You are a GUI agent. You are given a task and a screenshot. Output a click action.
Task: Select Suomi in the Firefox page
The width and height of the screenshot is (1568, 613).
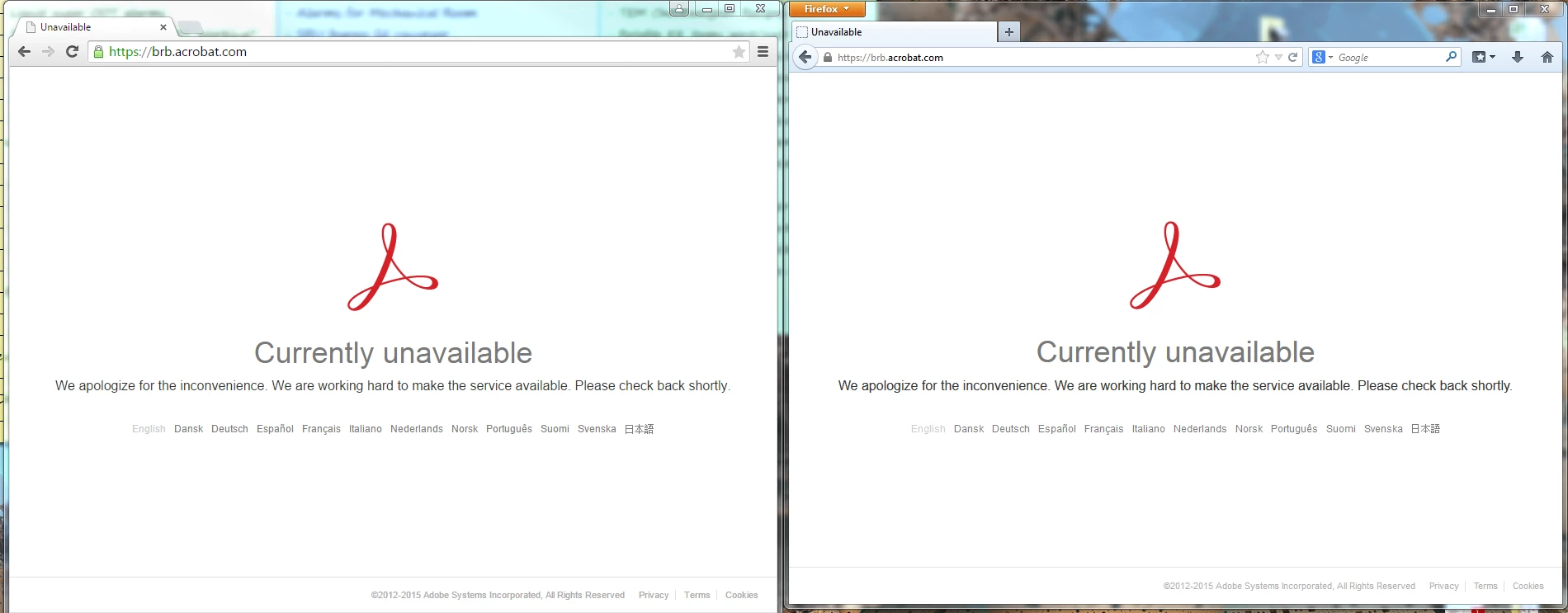point(1341,429)
